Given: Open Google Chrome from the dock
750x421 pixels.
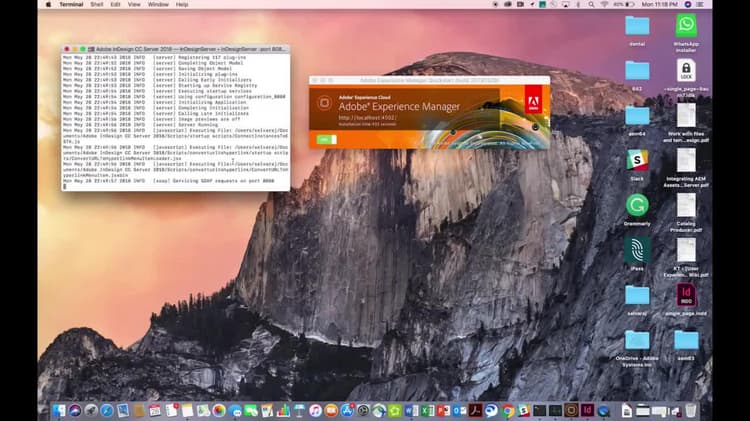Looking at the screenshot, I should tap(507, 410).
